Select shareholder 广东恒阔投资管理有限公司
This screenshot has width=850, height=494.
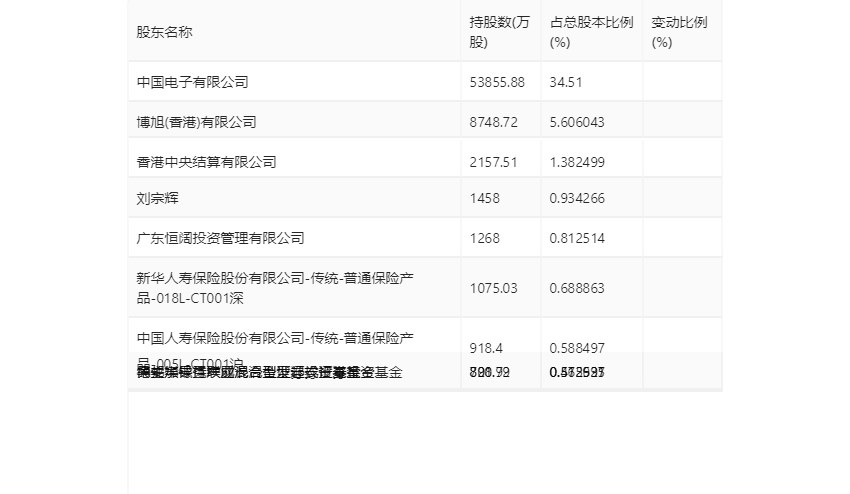coord(221,239)
